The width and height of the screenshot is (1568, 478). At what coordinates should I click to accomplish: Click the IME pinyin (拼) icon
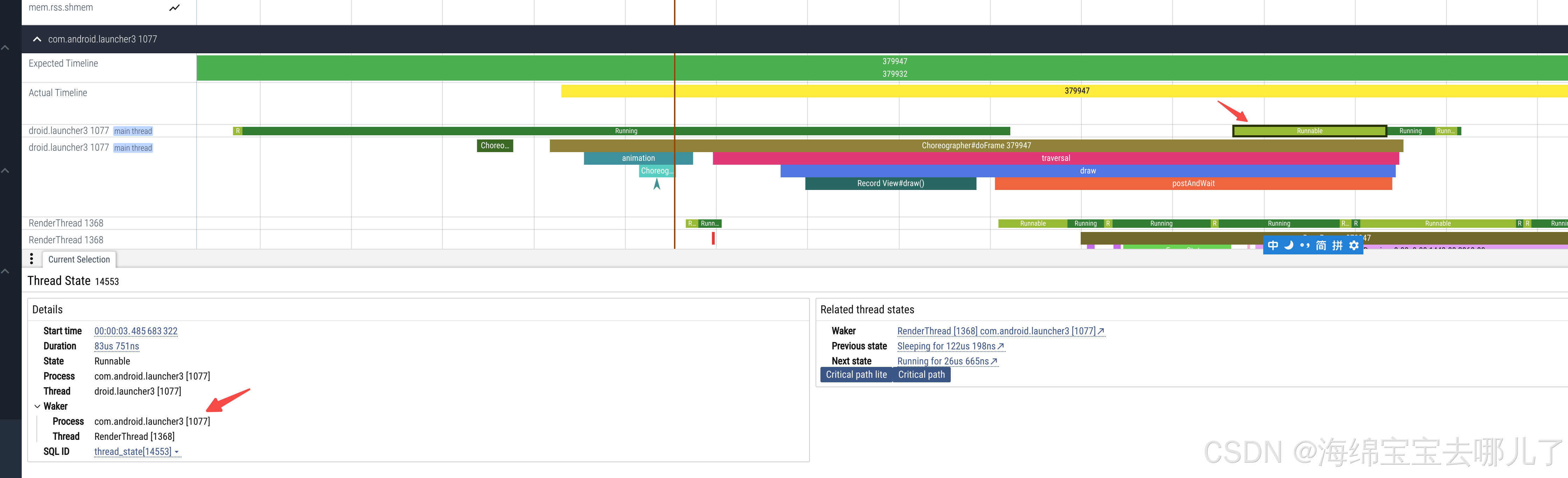pyautogui.click(x=1337, y=245)
